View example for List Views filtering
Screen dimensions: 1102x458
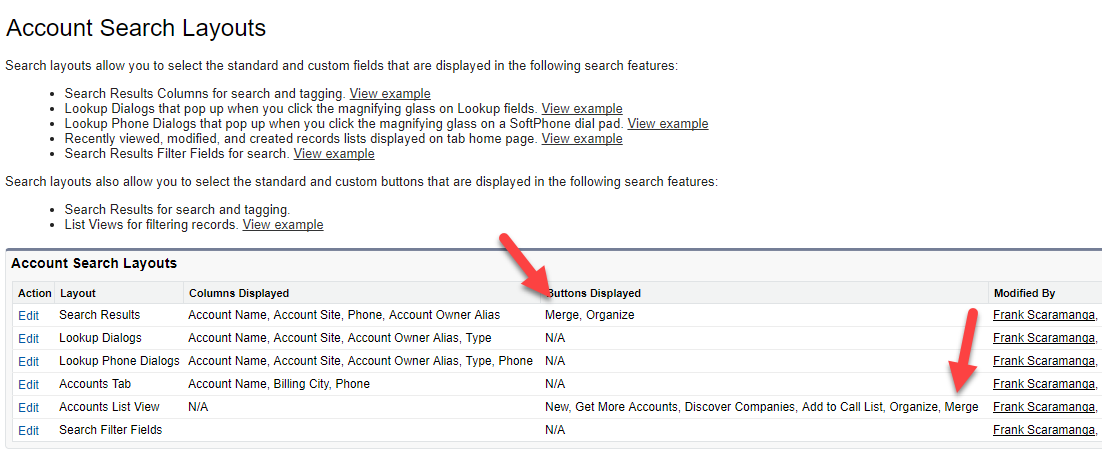tap(283, 225)
